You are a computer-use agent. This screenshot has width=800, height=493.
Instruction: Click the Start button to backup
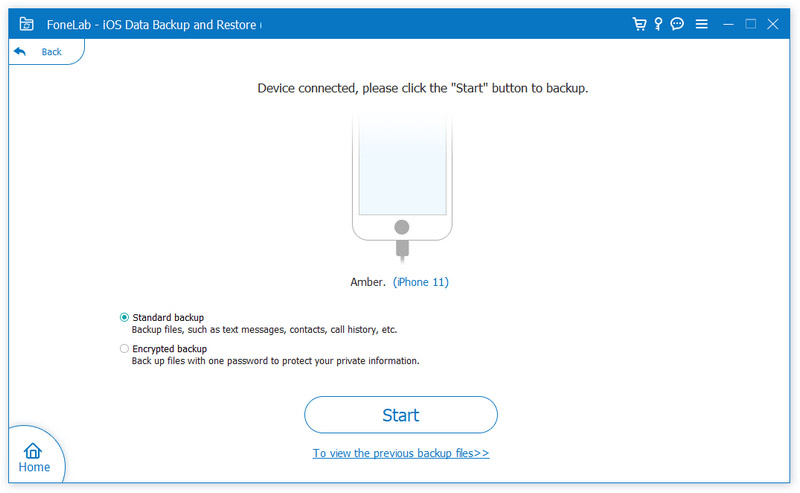click(401, 415)
